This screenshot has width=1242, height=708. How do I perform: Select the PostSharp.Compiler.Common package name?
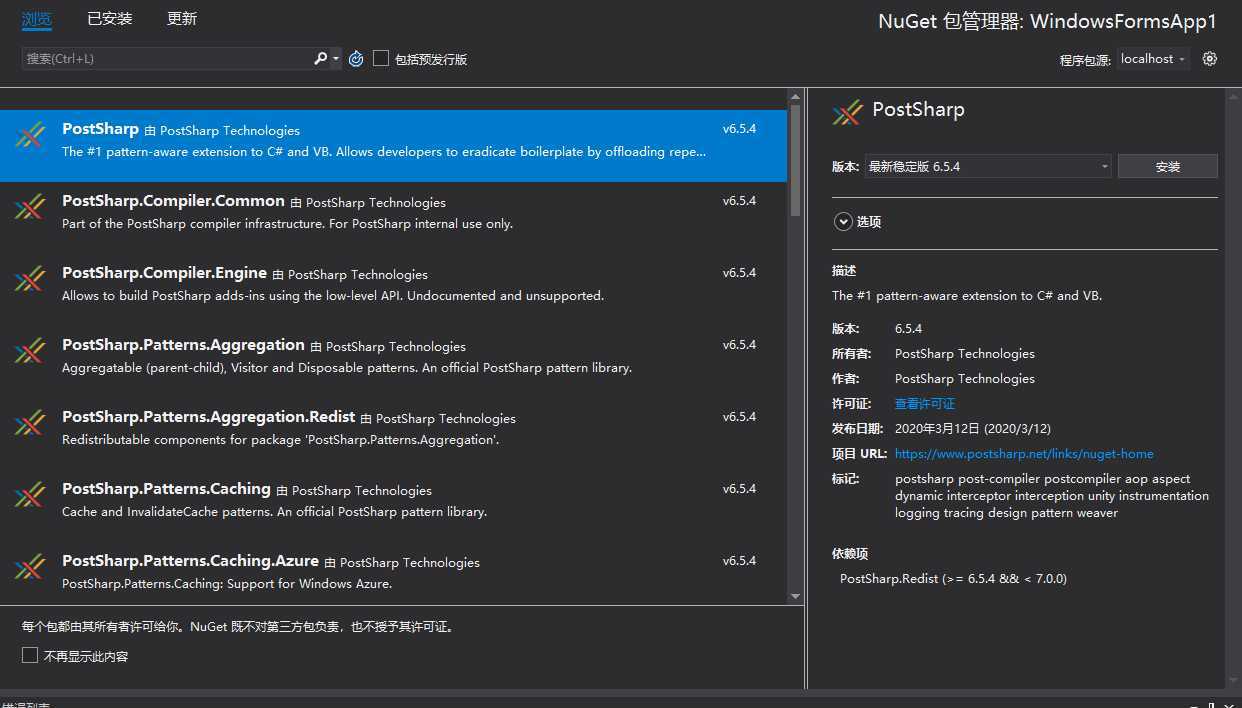coord(173,201)
